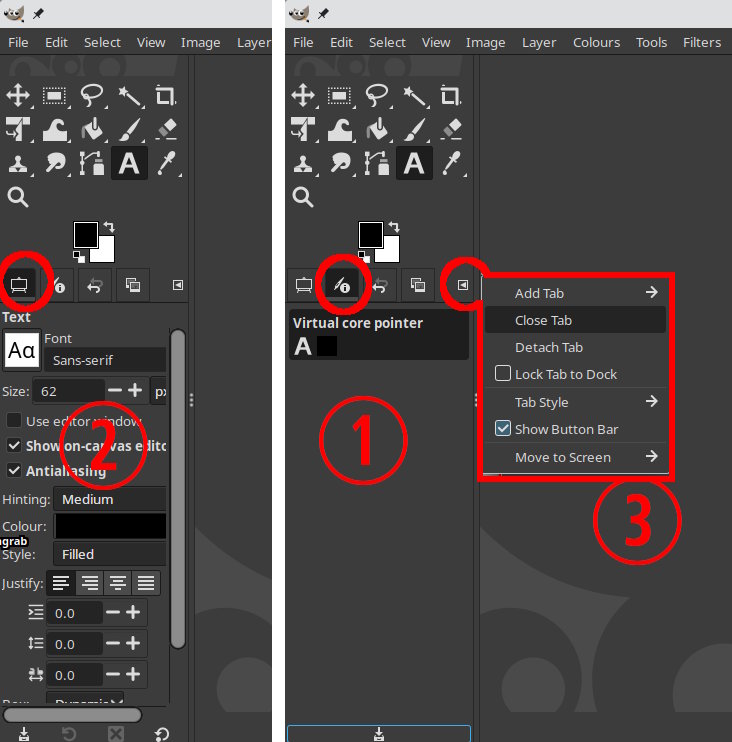The width and height of the screenshot is (732, 742).
Task: Open the Filters menu in the right window
Action: tap(702, 43)
